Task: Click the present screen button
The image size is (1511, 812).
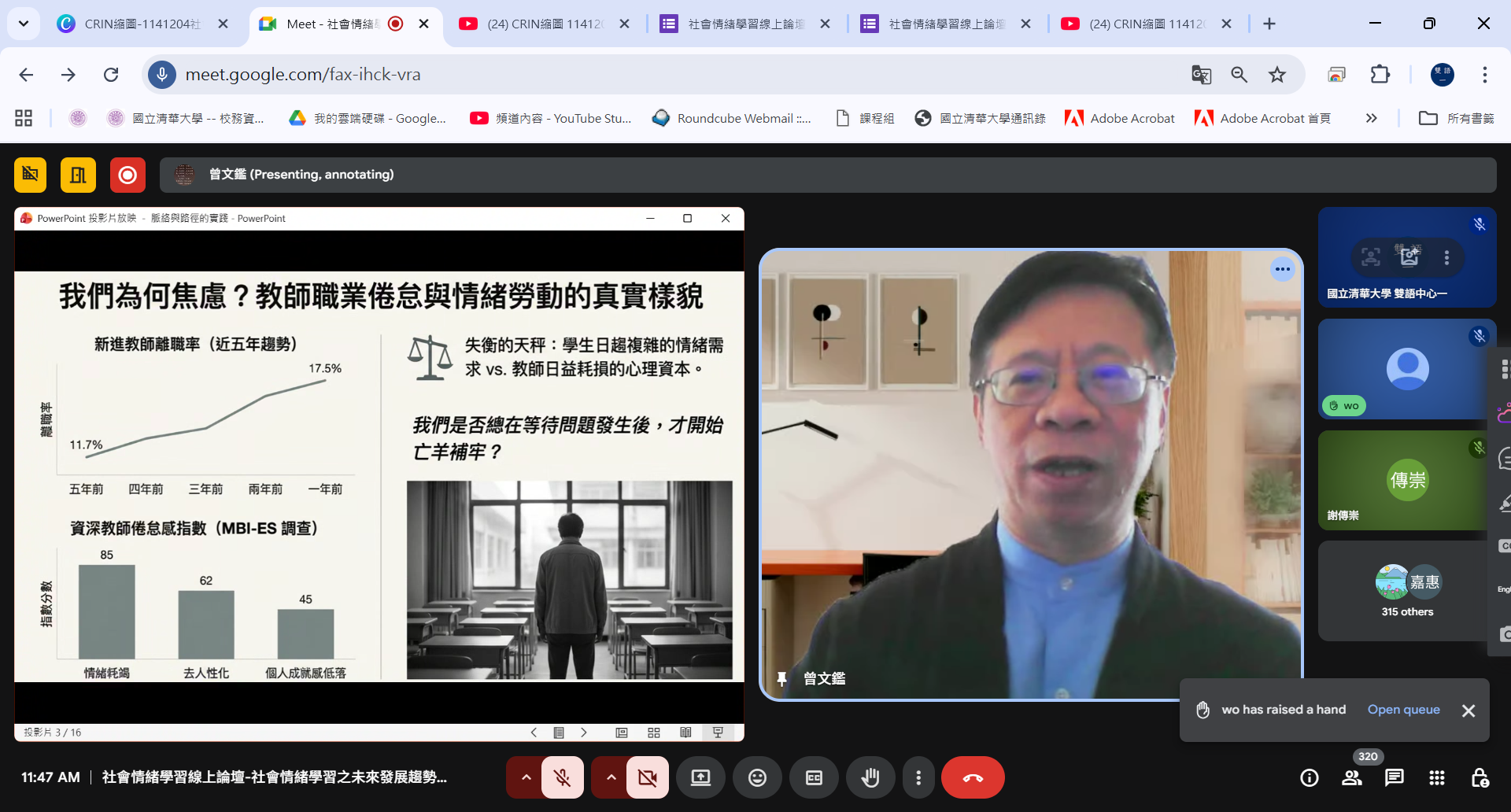Action: [700, 778]
